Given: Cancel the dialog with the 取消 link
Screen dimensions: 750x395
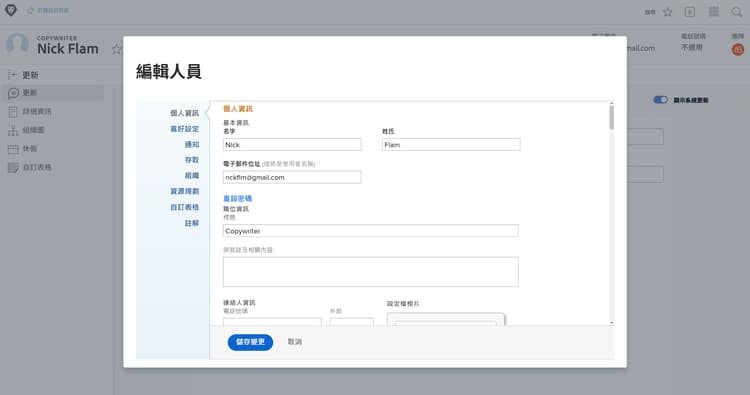Looking at the screenshot, I should (x=295, y=342).
